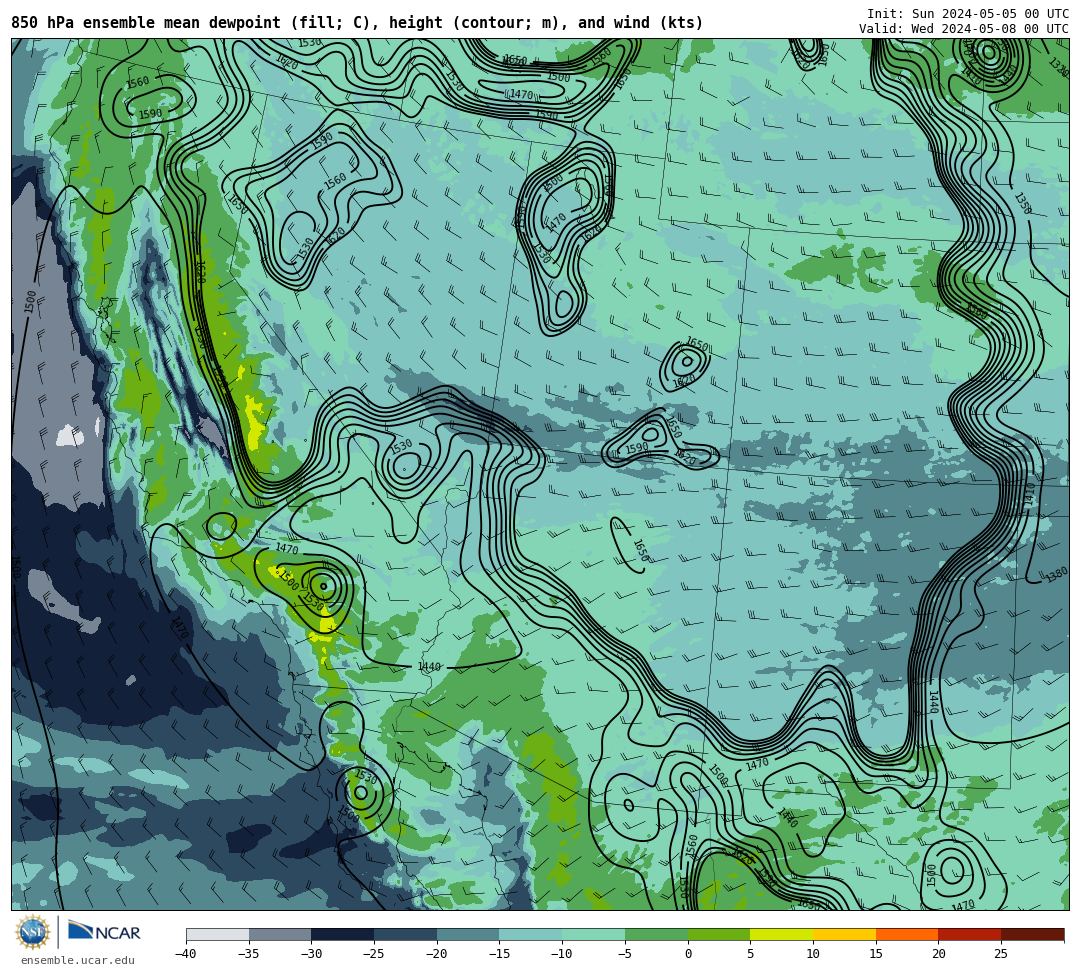
Task: Click the green -5 to 0 colorbar segment
Action: pos(656,934)
